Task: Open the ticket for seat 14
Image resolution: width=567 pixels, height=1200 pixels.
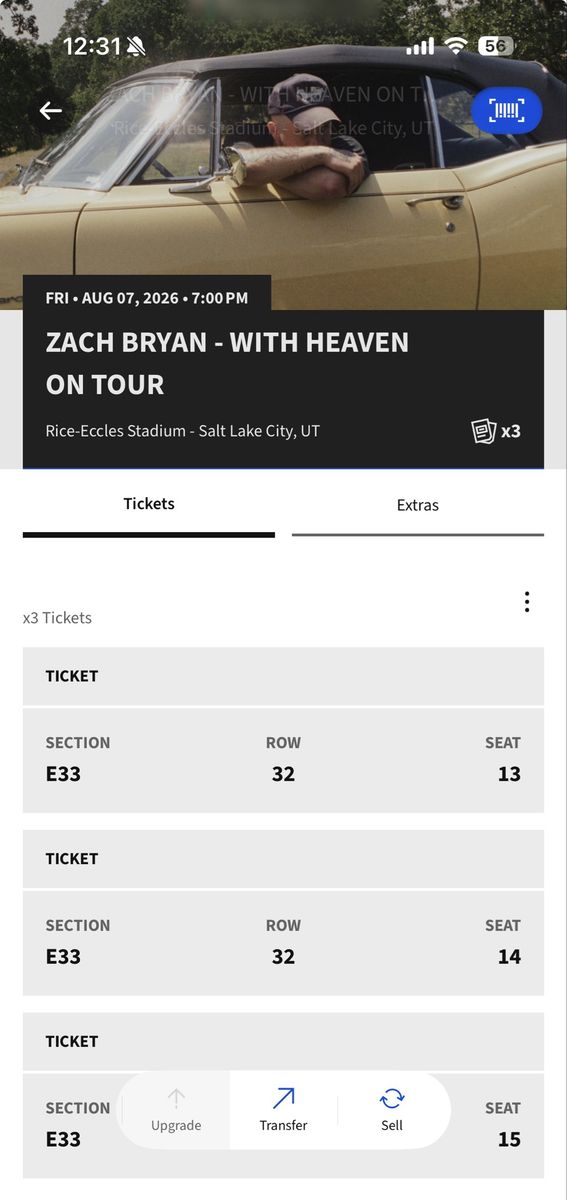Action: (x=283, y=942)
